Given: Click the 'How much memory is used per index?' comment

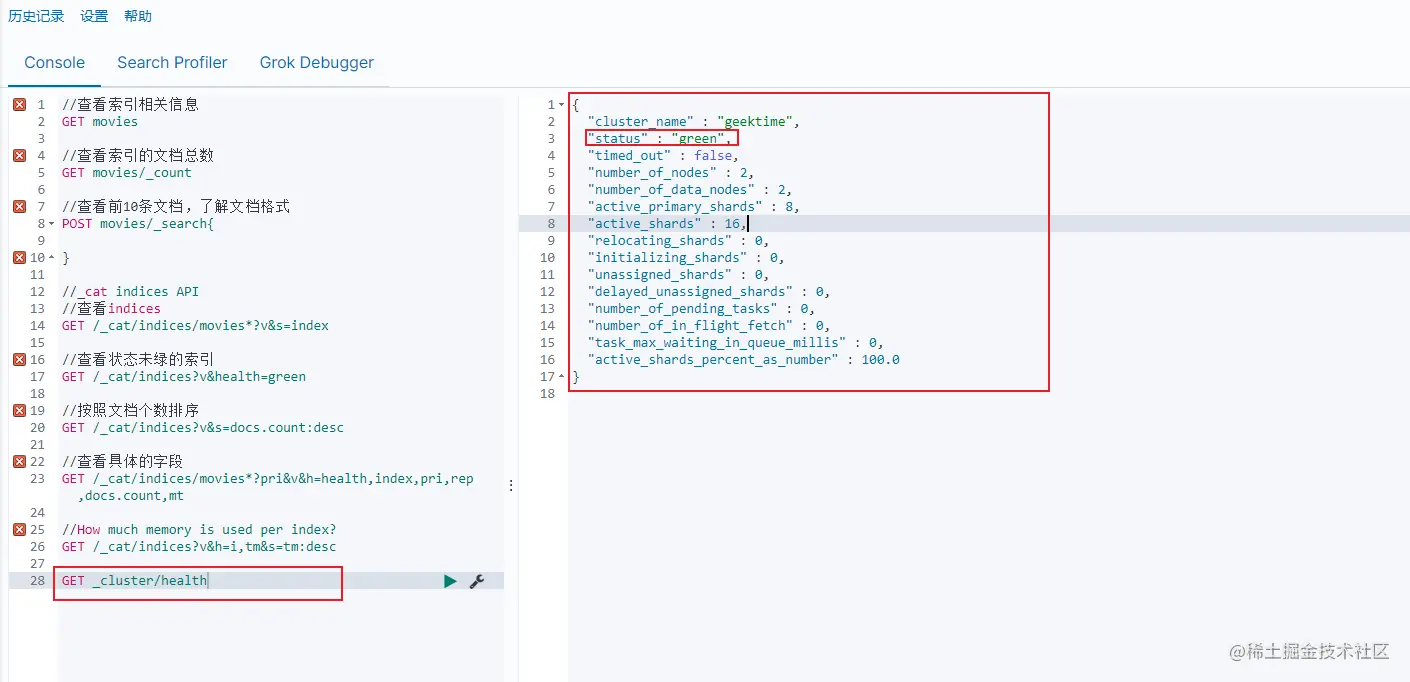Looking at the screenshot, I should (199, 530).
